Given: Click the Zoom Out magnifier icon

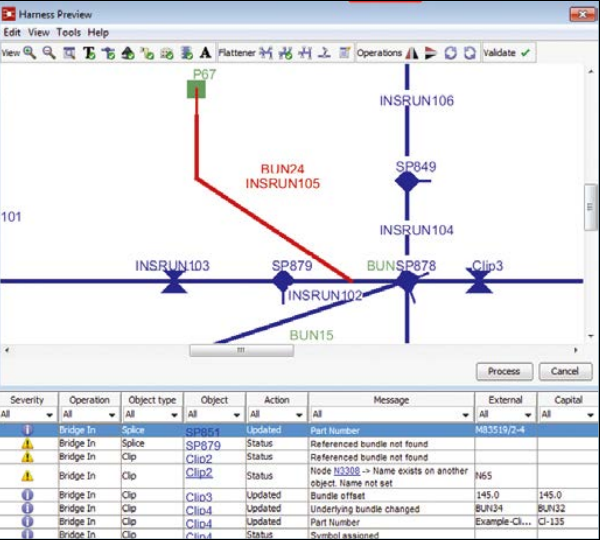Looking at the screenshot, I should coord(48,52).
